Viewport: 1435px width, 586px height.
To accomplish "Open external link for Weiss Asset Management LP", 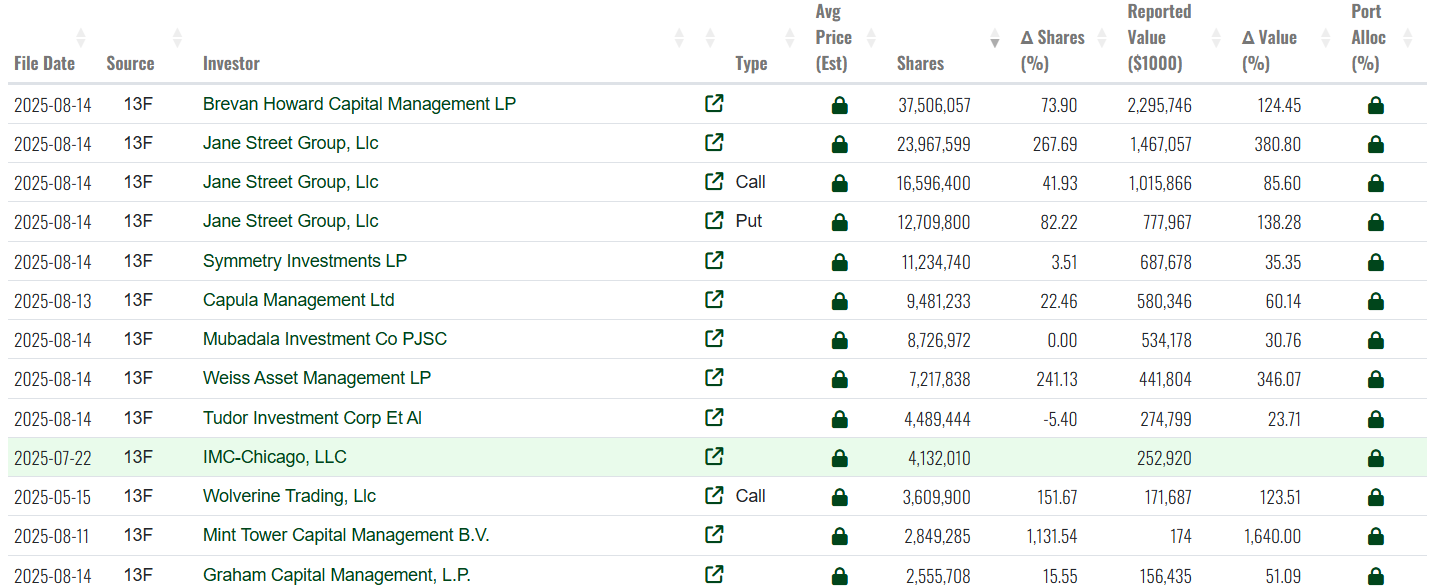I will point(714,377).
